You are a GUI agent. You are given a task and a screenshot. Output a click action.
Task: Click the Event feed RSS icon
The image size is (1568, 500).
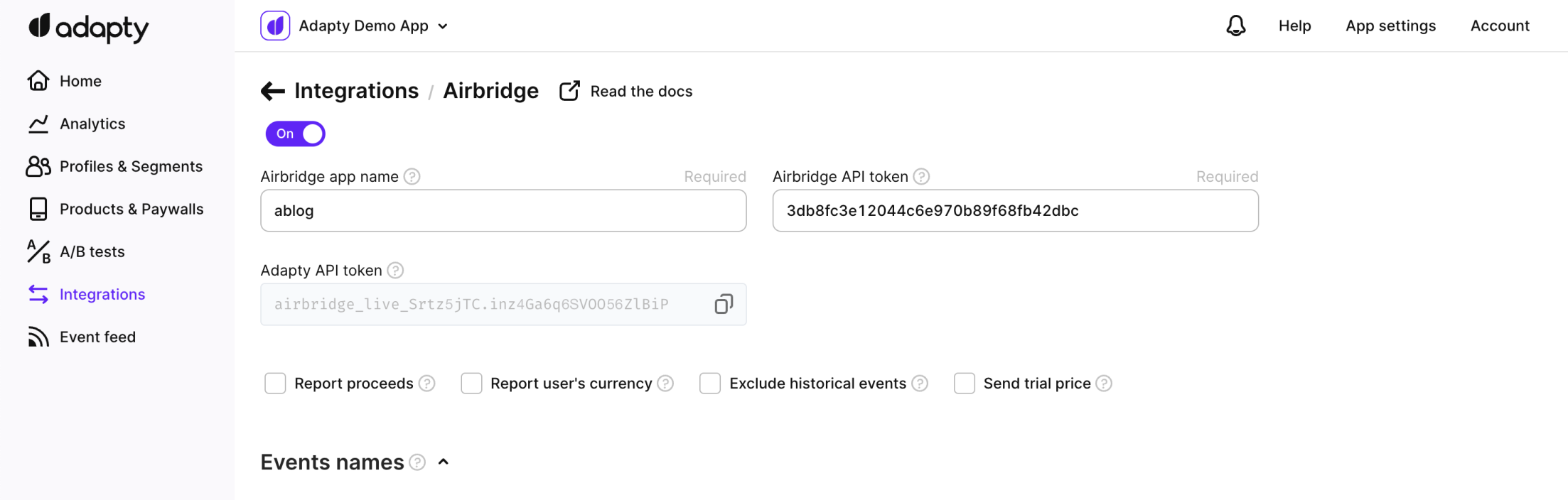(x=38, y=337)
